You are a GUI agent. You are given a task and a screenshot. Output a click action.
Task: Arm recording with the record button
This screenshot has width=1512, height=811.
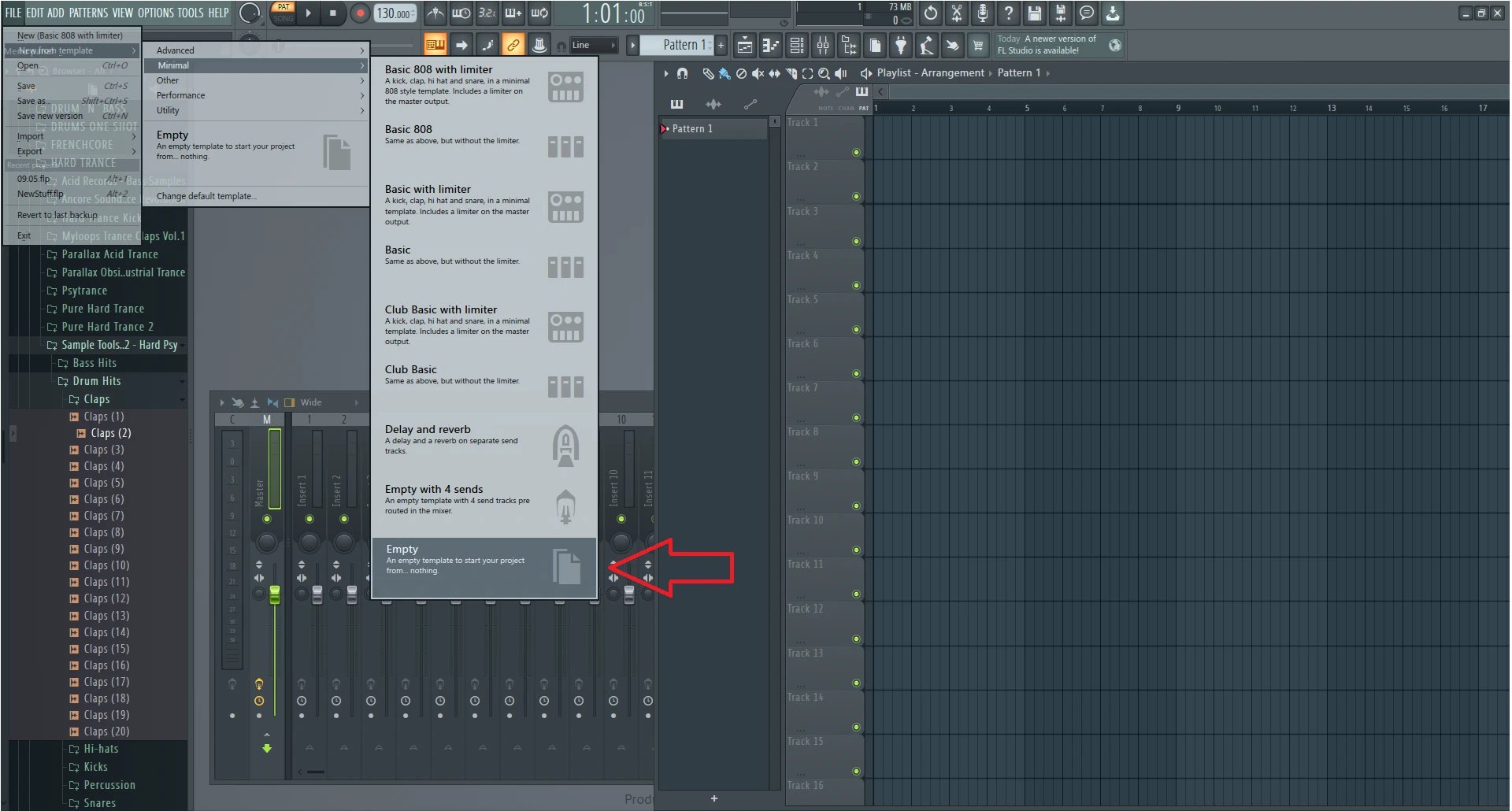pyautogui.click(x=360, y=13)
